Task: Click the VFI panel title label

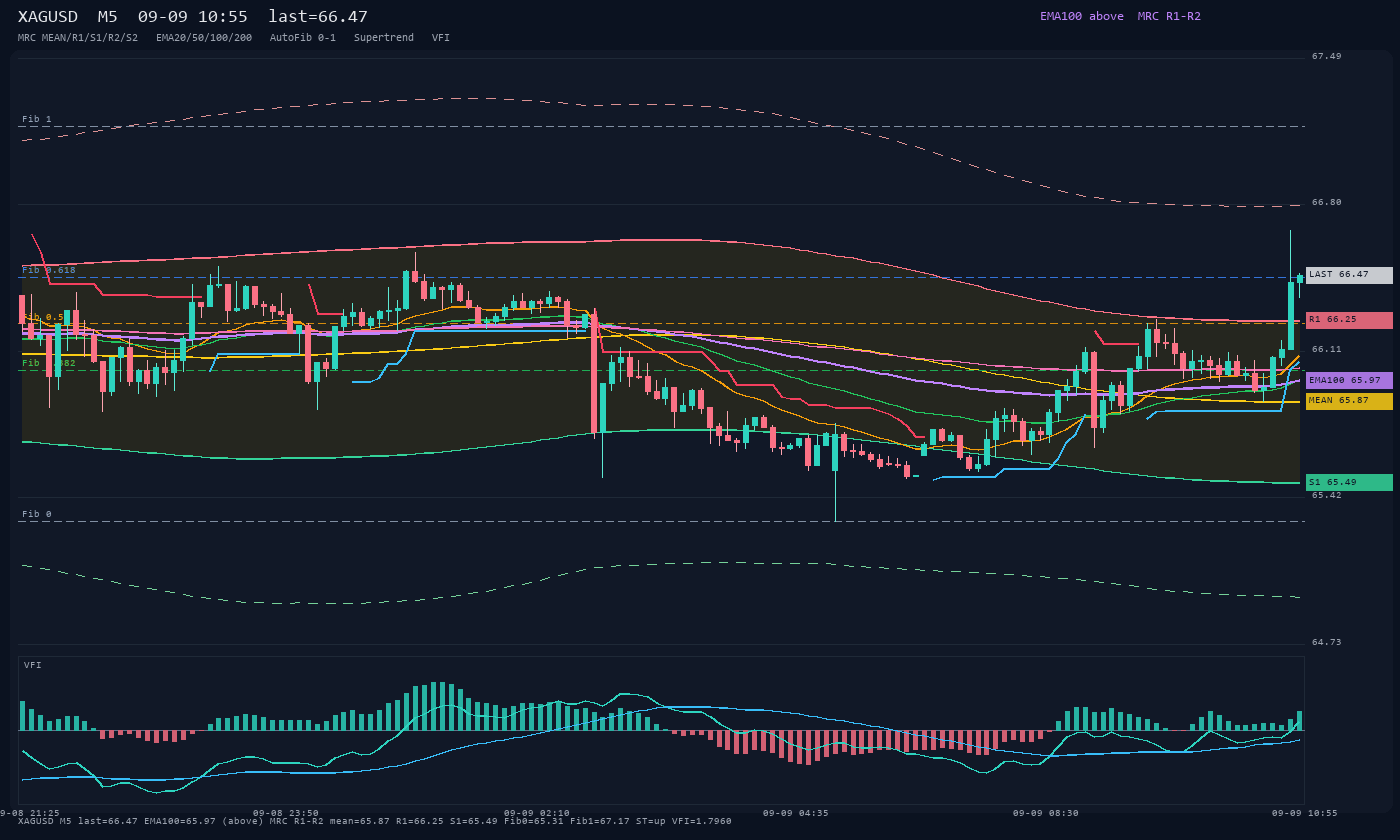Action: [33, 665]
